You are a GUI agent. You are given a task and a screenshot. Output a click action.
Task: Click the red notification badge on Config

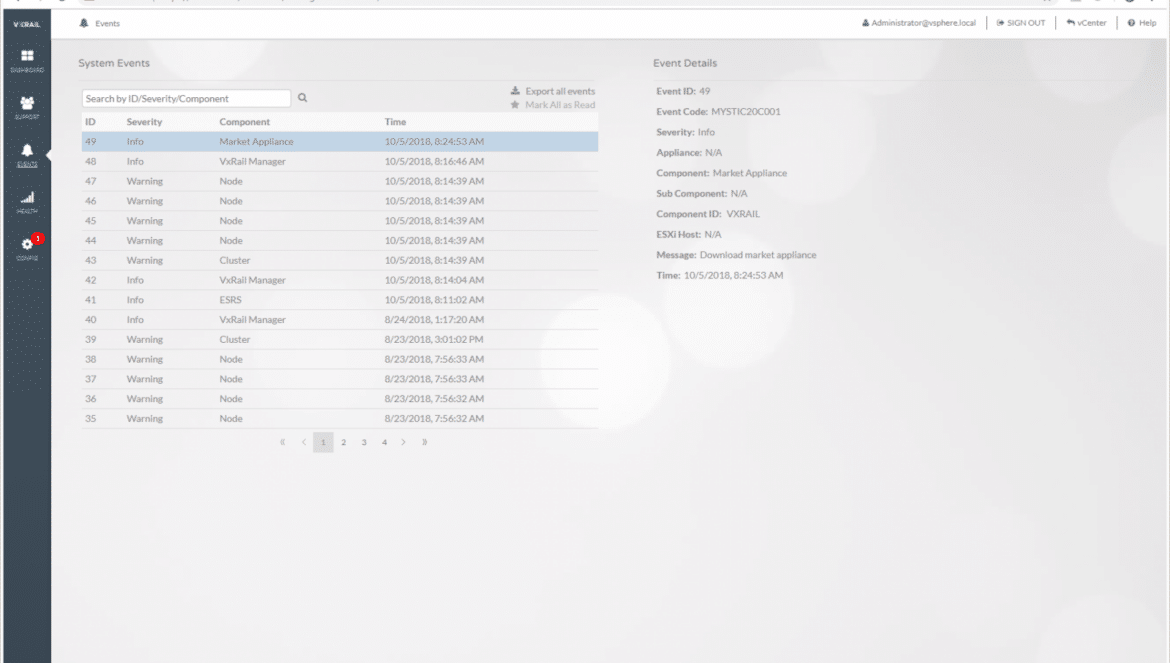[x=38, y=239]
